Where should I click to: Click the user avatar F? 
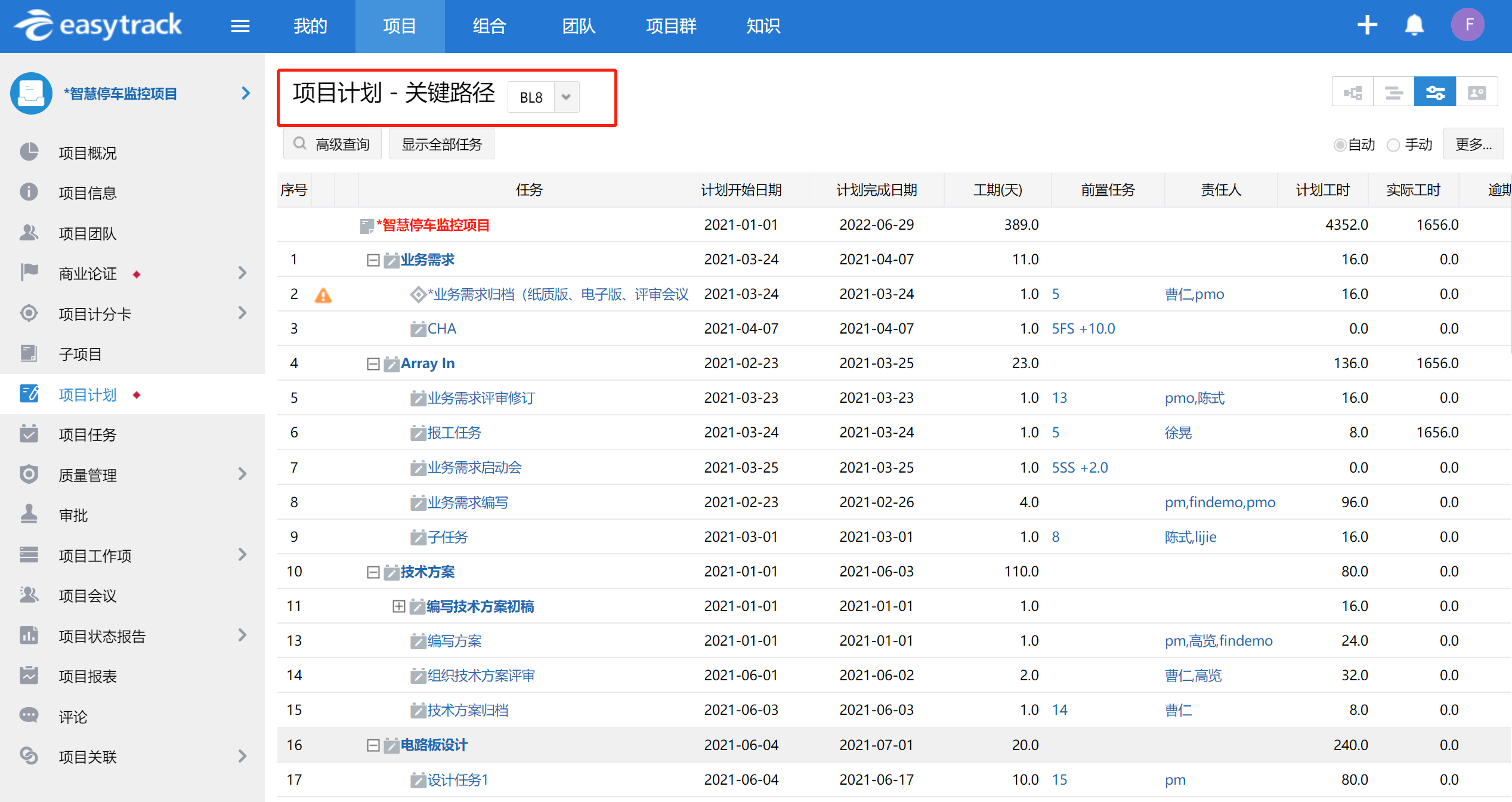[x=1468, y=25]
